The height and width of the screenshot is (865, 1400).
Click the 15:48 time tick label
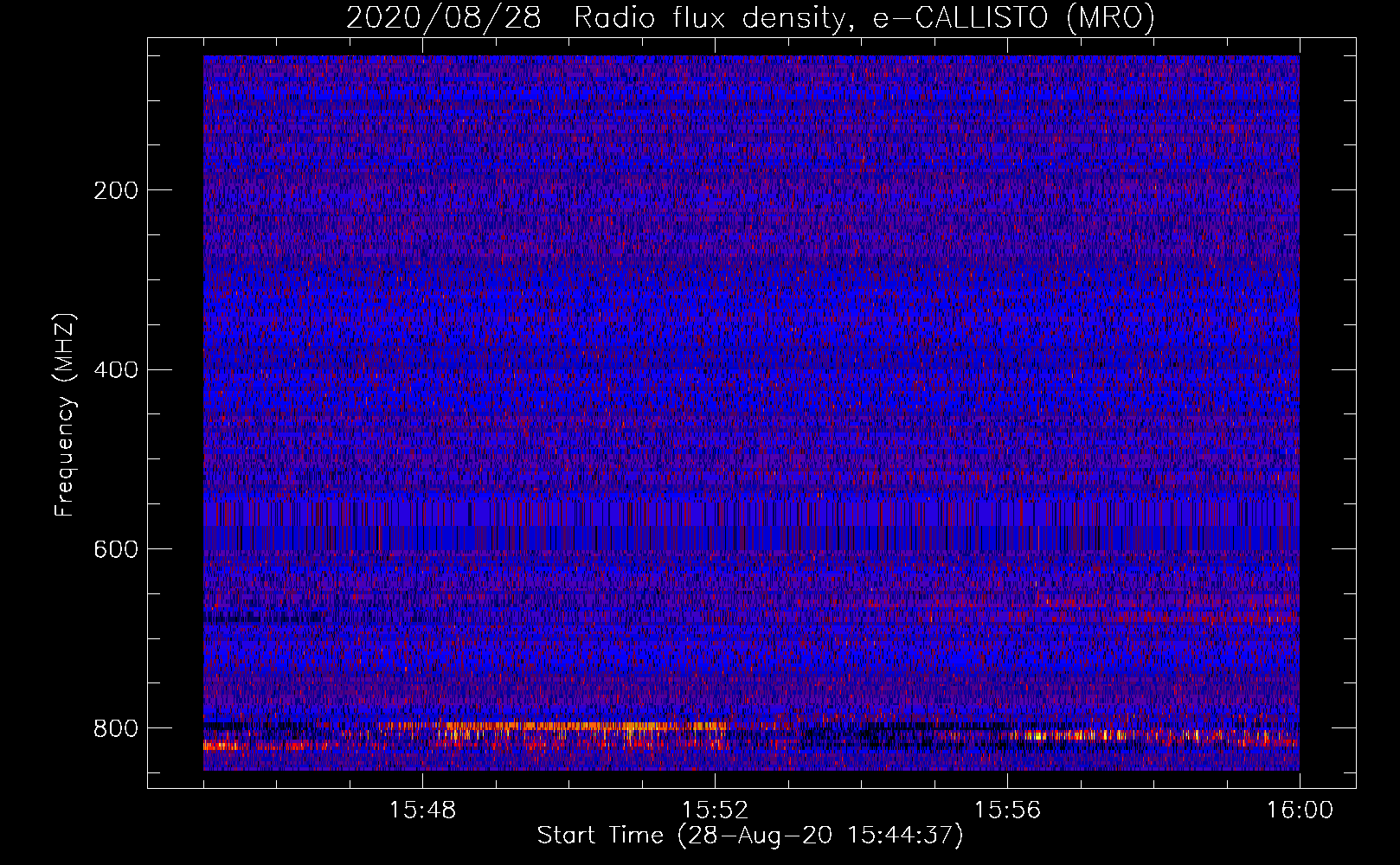point(422,811)
